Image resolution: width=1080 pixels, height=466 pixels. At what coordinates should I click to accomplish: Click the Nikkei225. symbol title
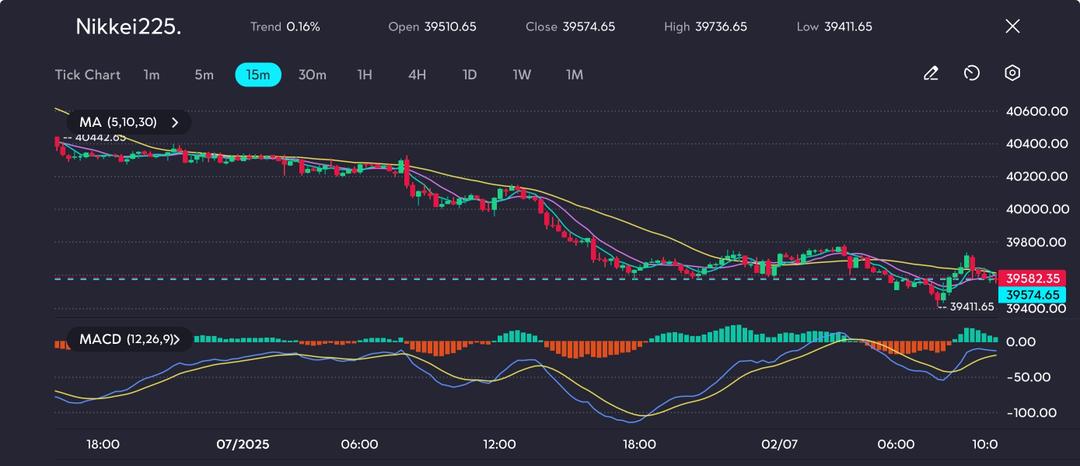coord(129,27)
